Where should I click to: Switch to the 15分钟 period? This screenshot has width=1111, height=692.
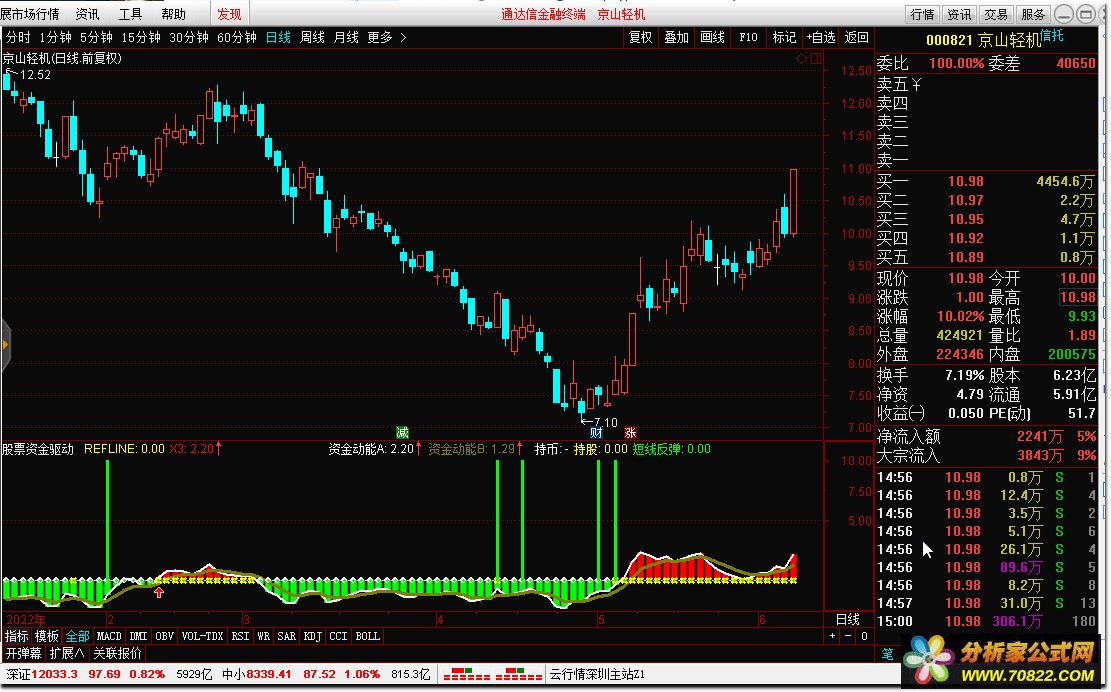[x=141, y=38]
